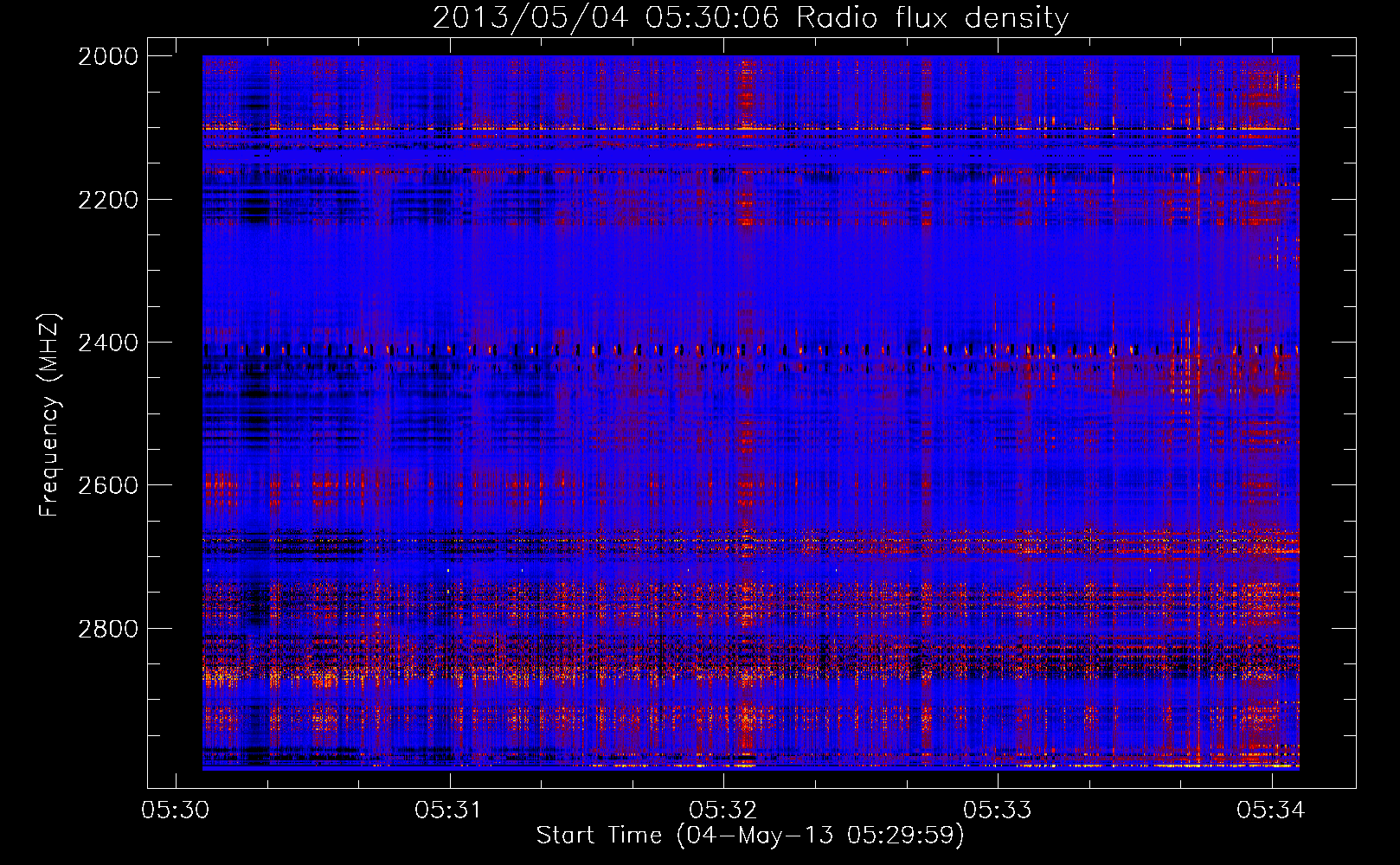Click the 'Frequency (MHZ)' axis label
Viewport: 1400px width, 865px height.
pyautogui.click(x=48, y=415)
